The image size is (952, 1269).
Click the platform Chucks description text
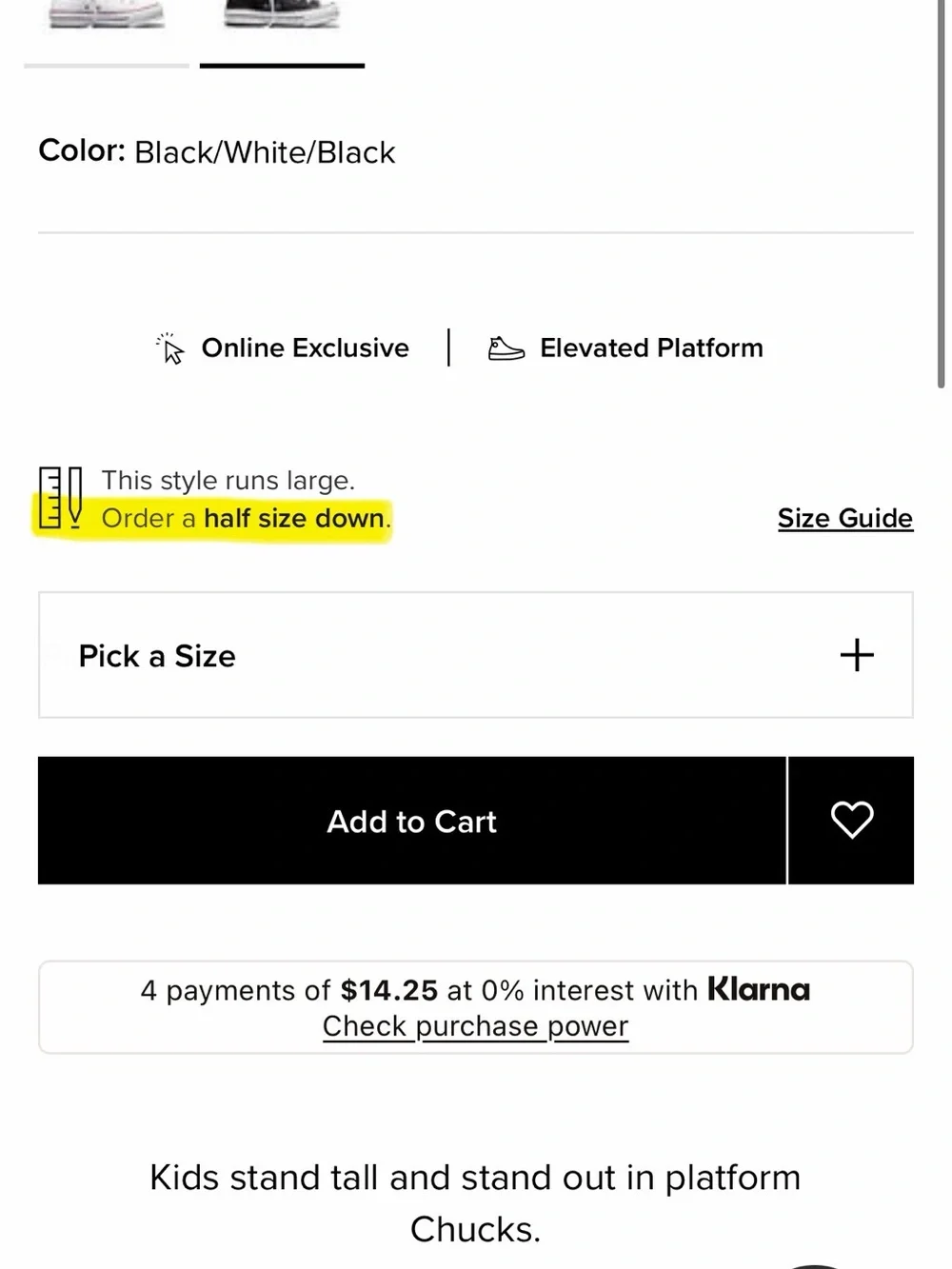point(476,1203)
